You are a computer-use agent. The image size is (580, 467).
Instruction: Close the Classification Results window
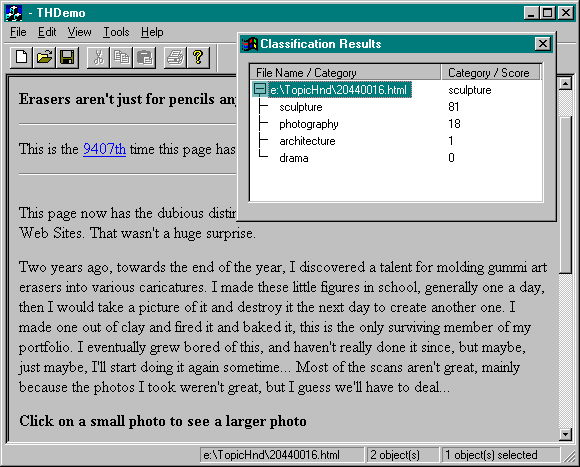coord(542,44)
